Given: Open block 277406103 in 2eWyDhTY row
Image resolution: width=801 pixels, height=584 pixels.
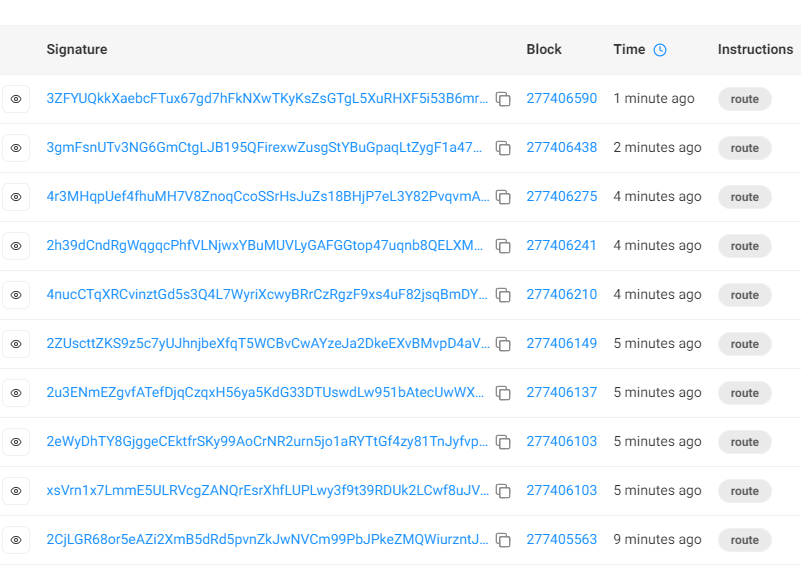Looking at the screenshot, I should pyautogui.click(x=561, y=441).
